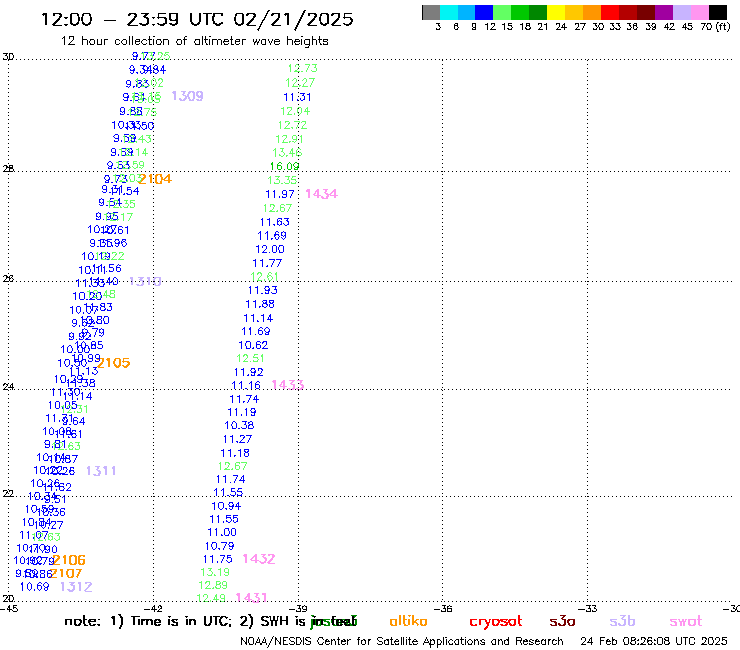Screen dimensions: 740x650
Task: Select the pink swatch in the color scale
Action: pyautogui.click(x=700, y=12)
